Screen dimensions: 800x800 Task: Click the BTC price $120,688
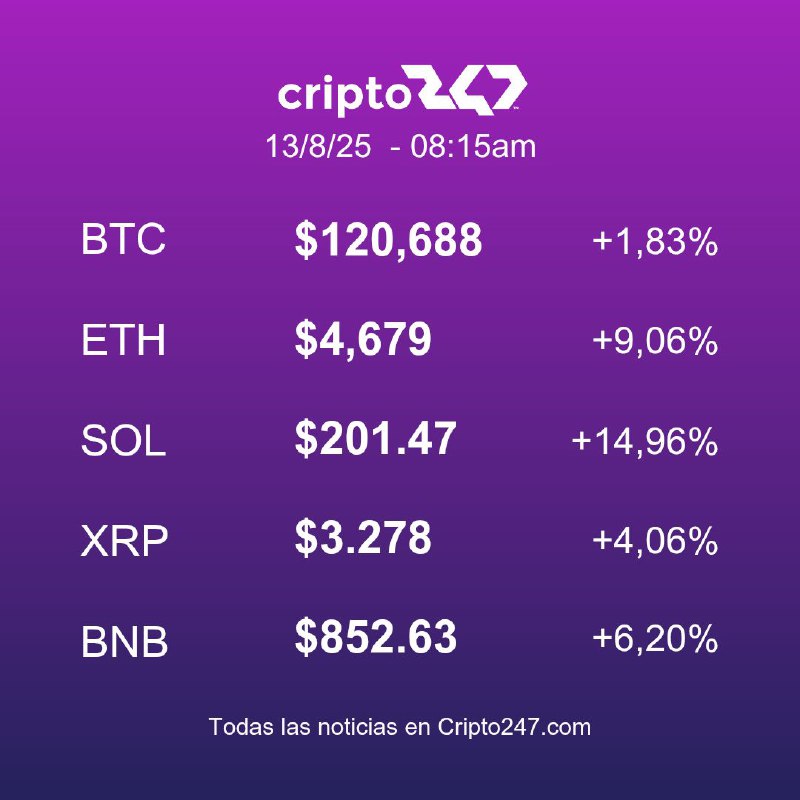[x=388, y=240]
